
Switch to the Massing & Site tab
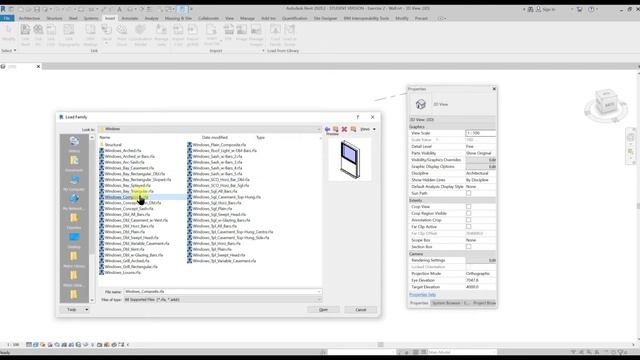(x=178, y=18)
